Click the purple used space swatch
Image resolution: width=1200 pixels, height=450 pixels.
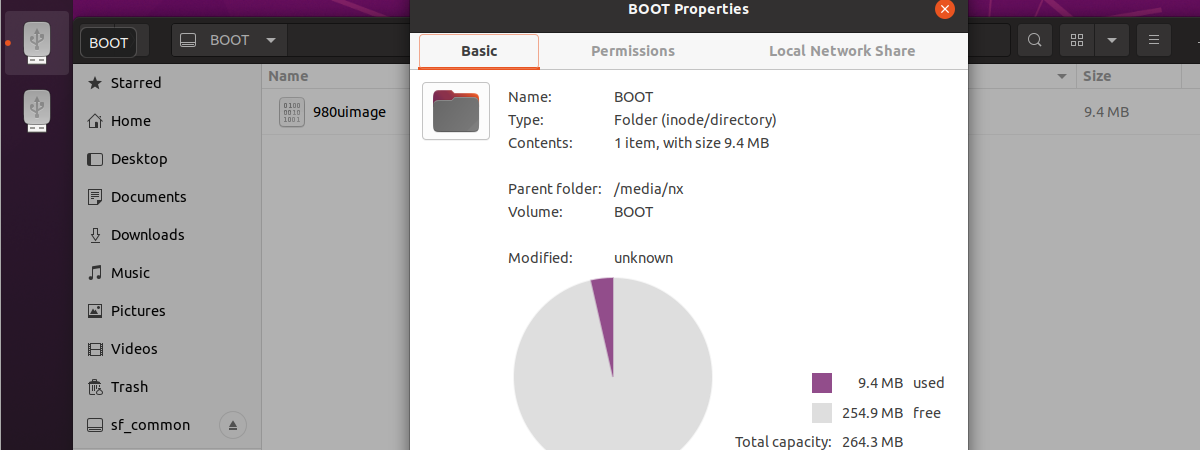click(822, 383)
